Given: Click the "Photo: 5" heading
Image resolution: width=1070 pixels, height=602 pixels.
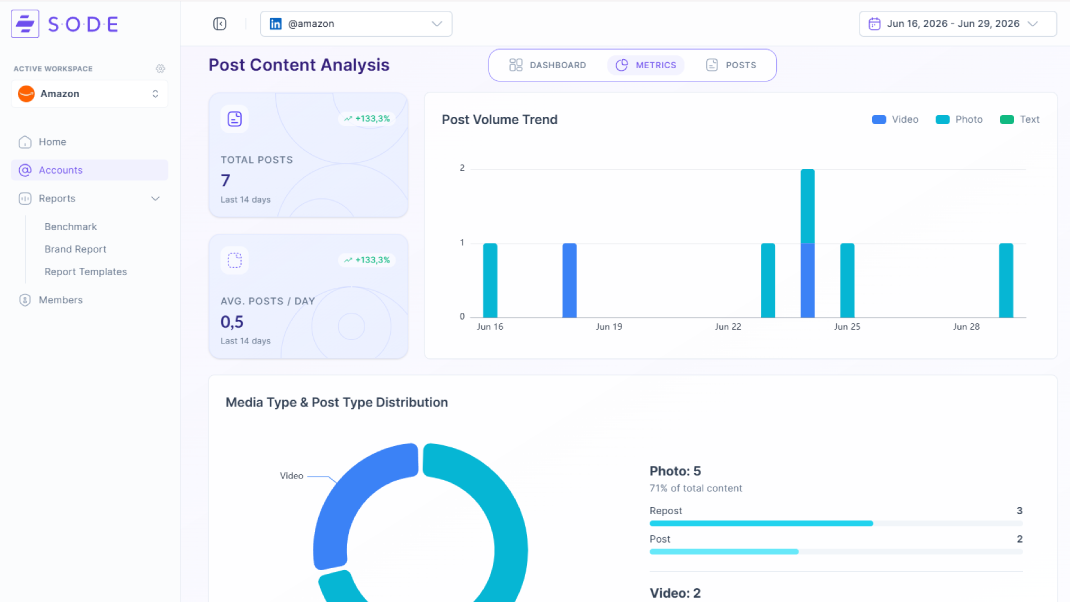Looking at the screenshot, I should pyautogui.click(x=675, y=471).
